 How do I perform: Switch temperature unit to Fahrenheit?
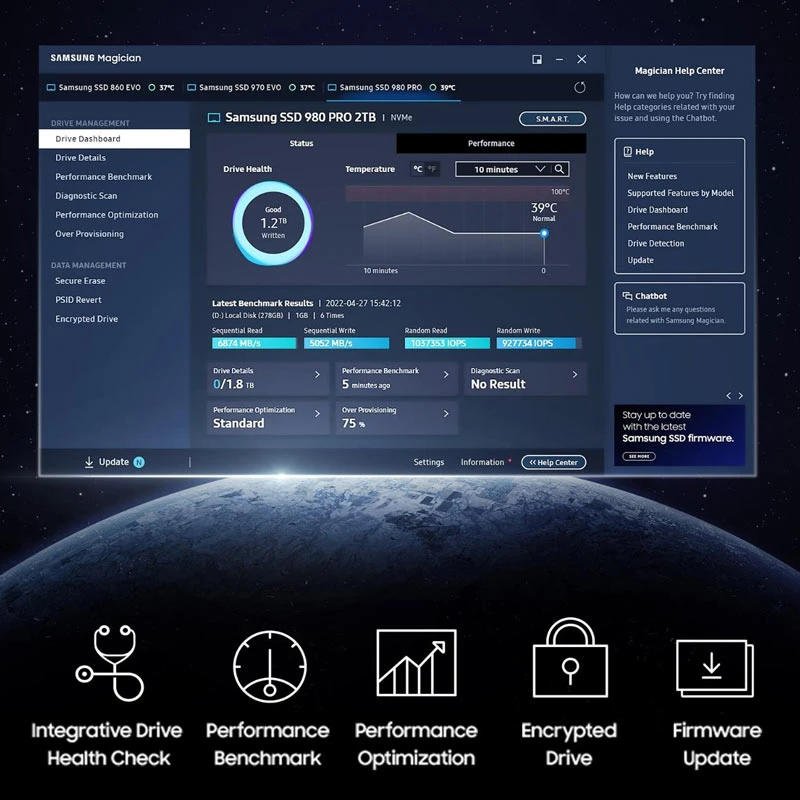432,169
